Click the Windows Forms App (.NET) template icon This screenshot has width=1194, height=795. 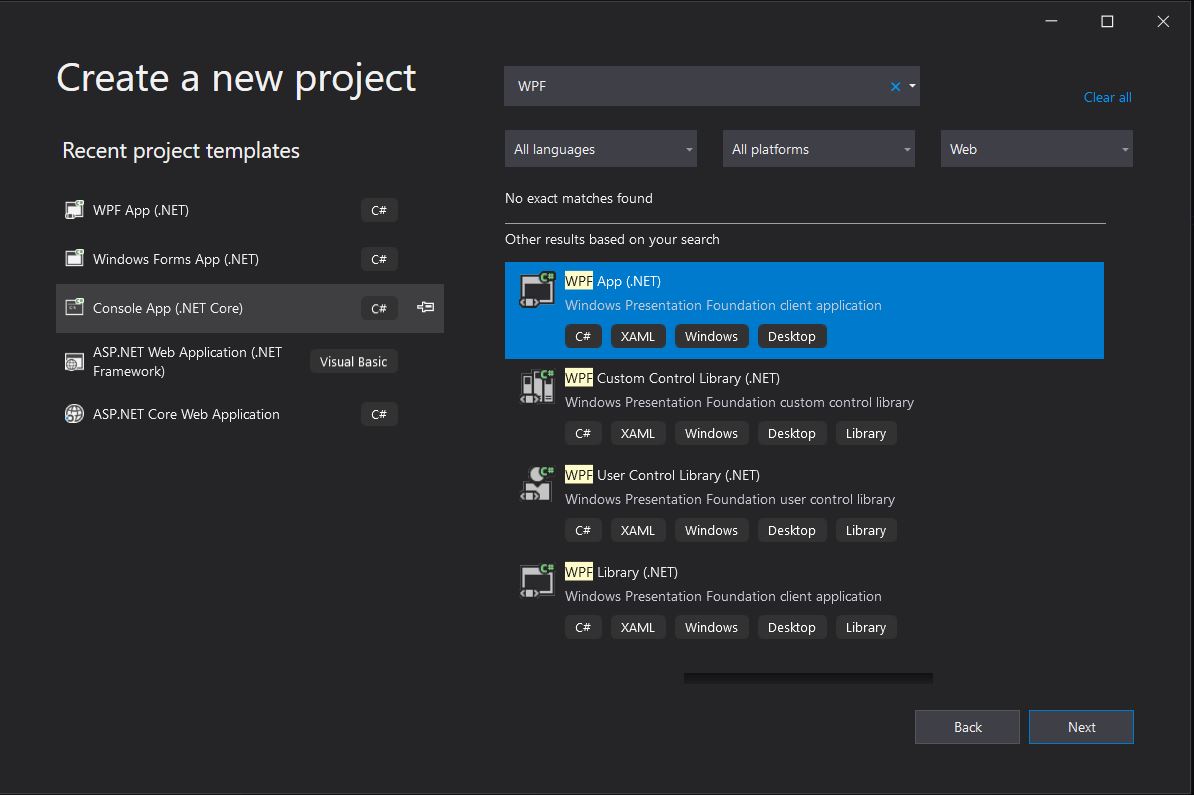[74, 258]
